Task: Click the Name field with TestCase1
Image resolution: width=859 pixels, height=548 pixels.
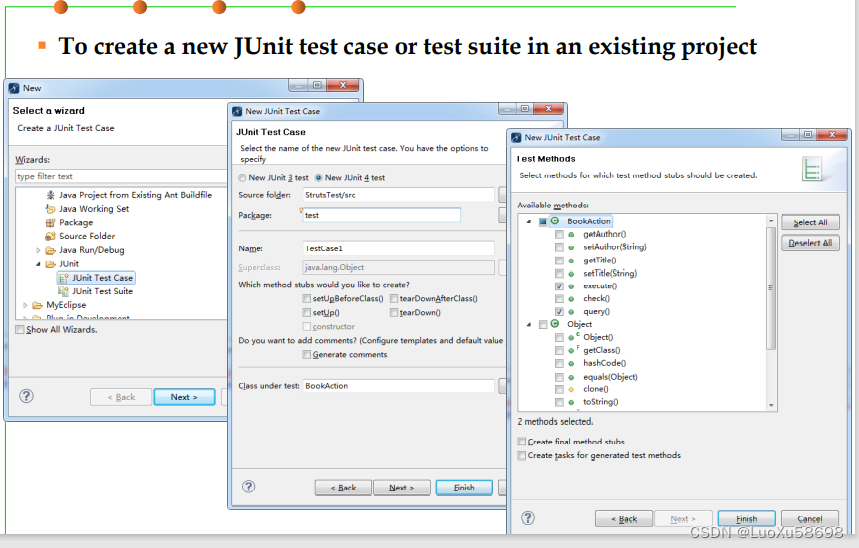Action: tap(398, 248)
